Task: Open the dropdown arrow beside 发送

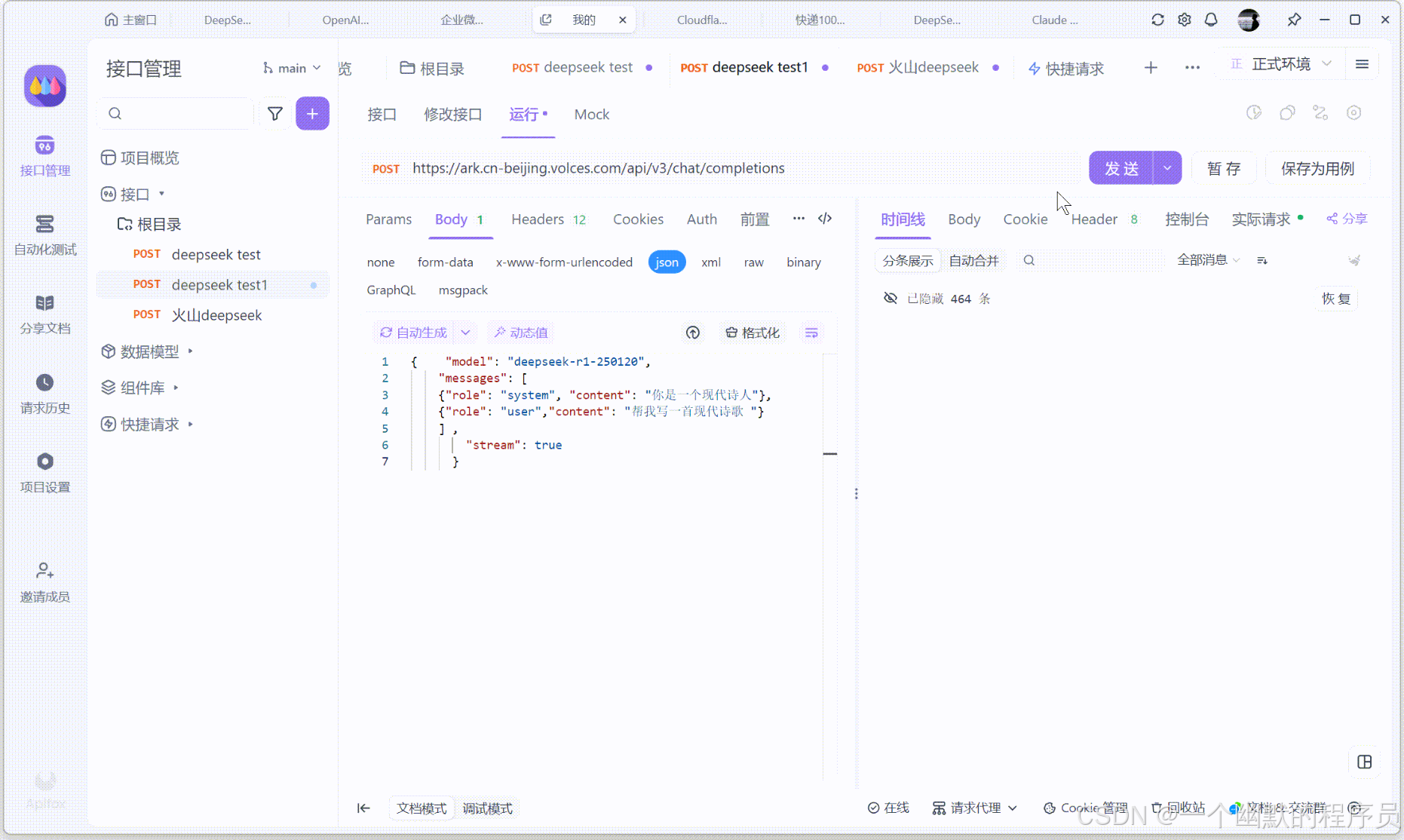Action: pos(1167,168)
